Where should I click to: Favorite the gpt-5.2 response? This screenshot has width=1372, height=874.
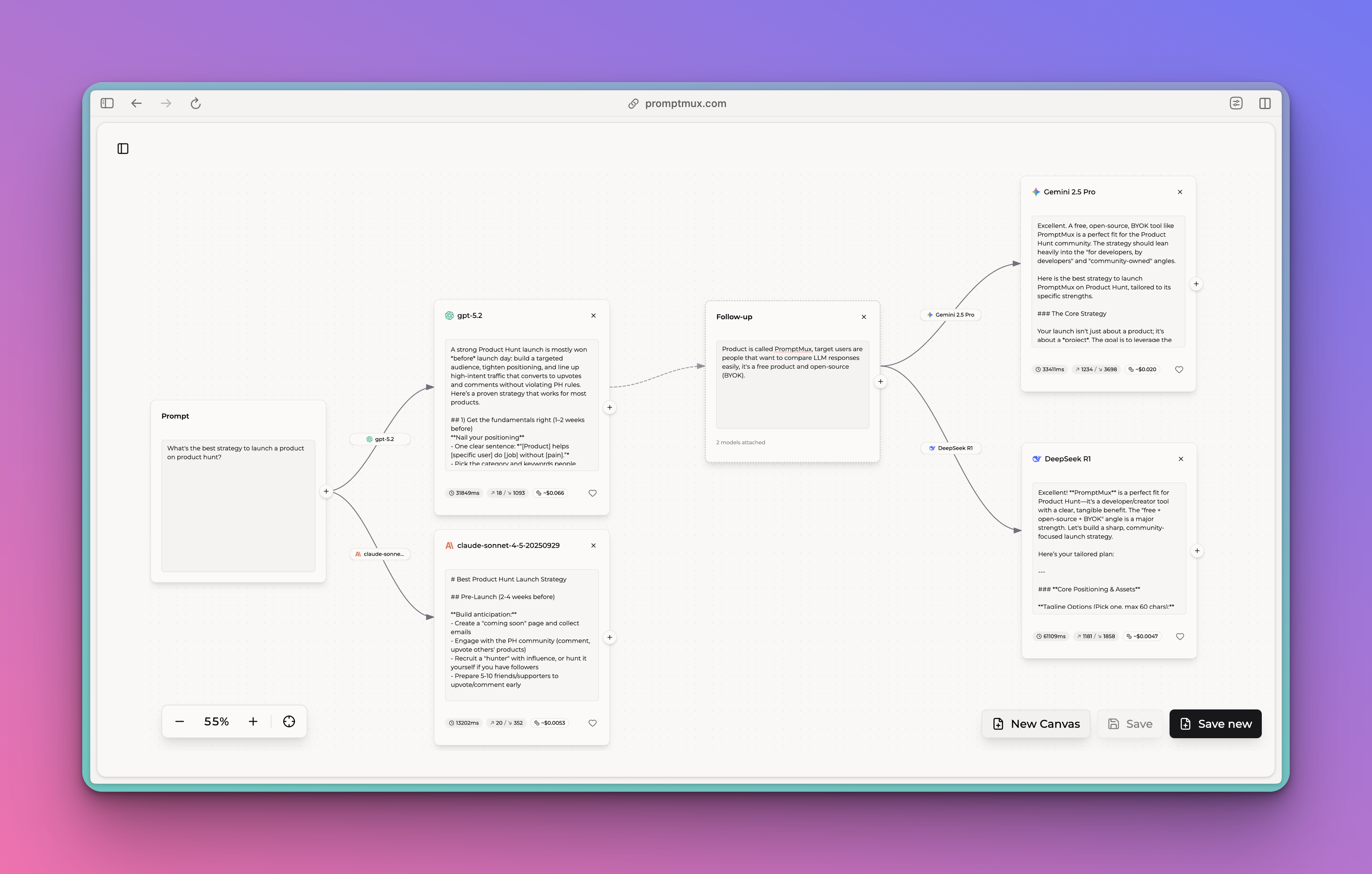click(x=593, y=493)
